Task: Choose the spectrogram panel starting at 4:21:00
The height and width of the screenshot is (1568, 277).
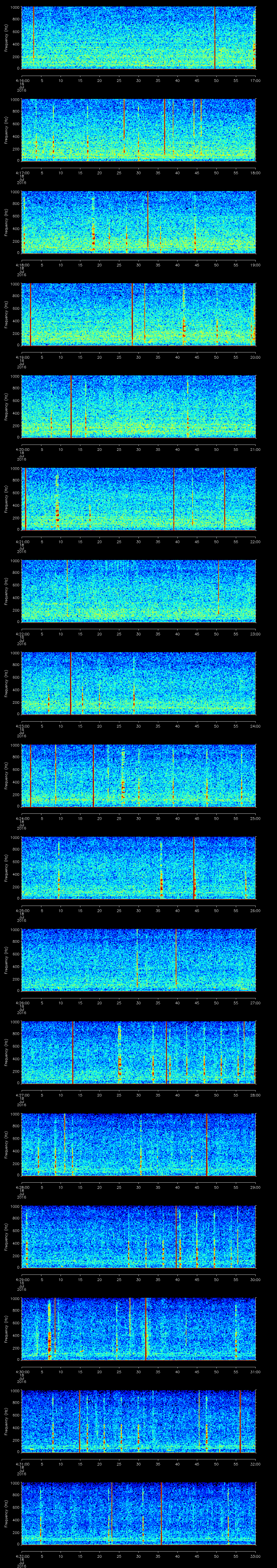Action: click(x=139, y=499)
